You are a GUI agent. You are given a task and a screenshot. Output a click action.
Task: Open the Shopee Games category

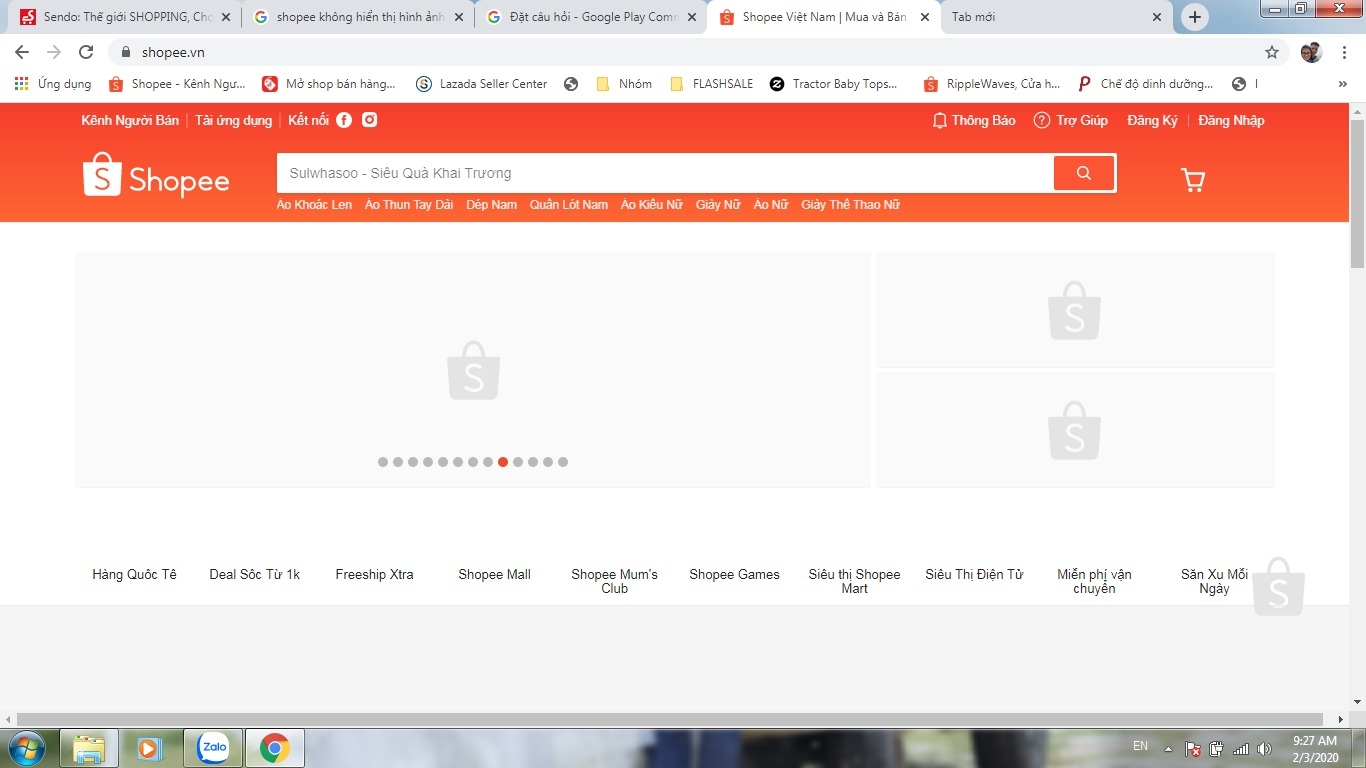pos(734,574)
